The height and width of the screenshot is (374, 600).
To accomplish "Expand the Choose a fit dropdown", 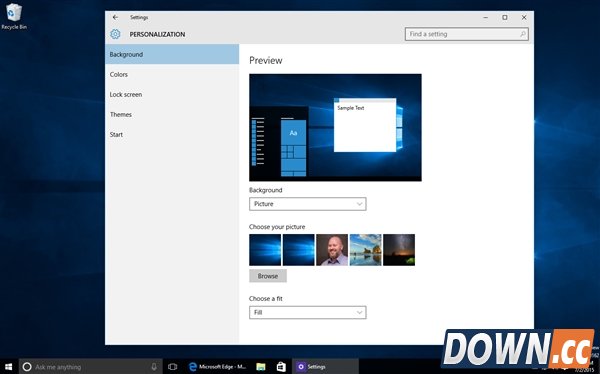I will coord(308,312).
